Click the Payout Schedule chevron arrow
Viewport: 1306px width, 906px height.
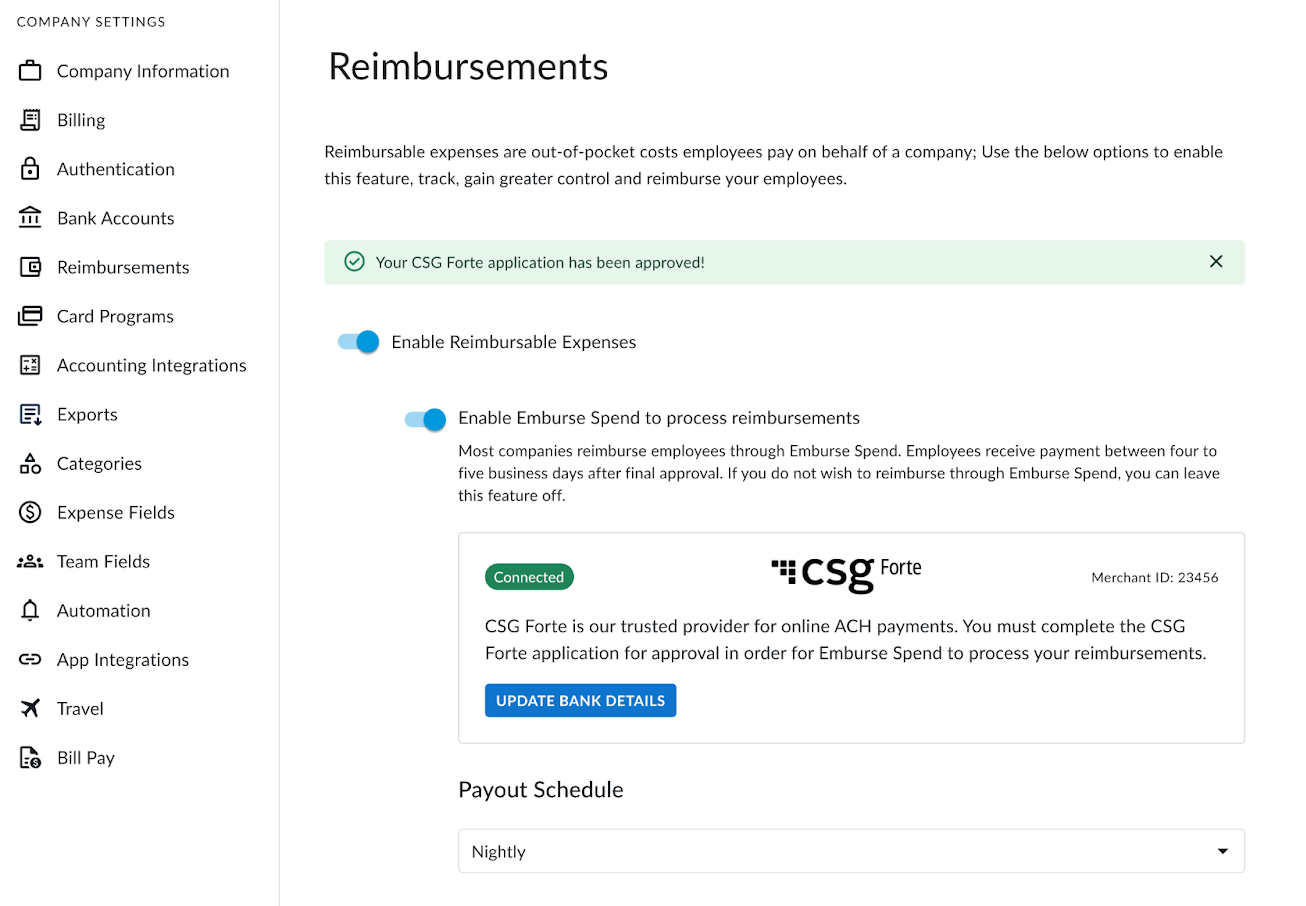click(1221, 850)
